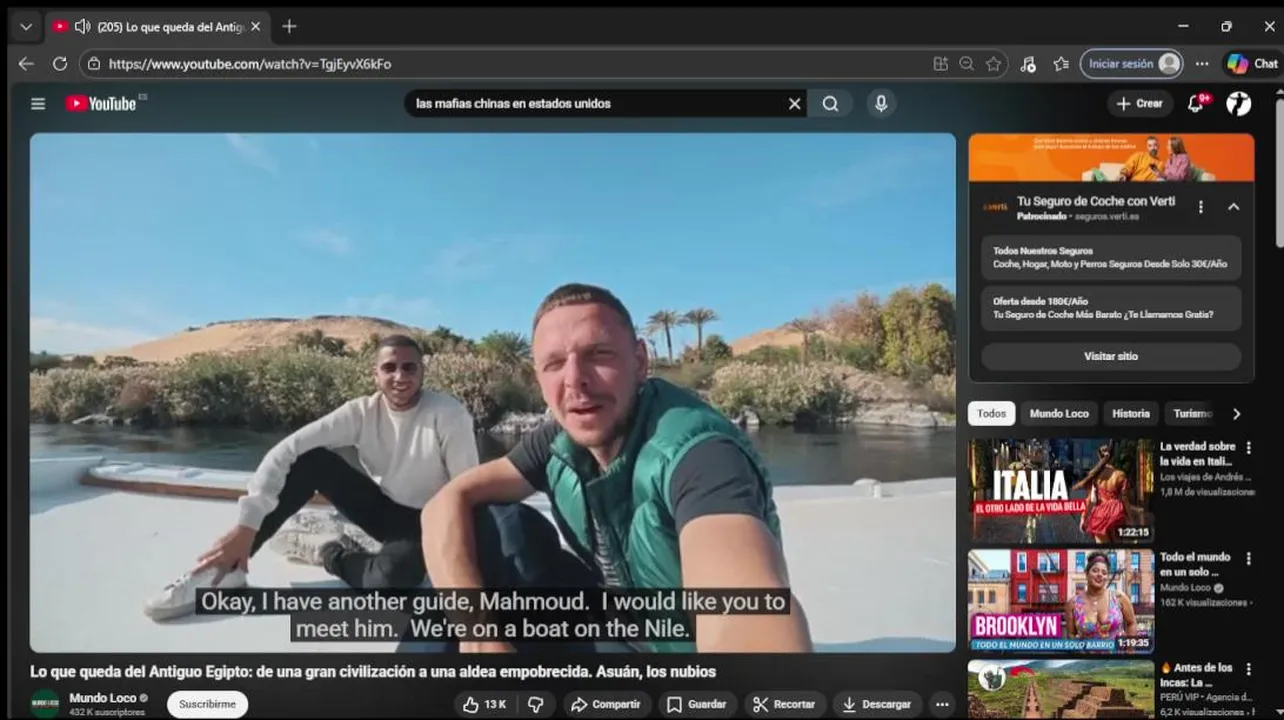1284x720 pixels.
Task: View site information lock icon
Action: pyautogui.click(x=94, y=63)
